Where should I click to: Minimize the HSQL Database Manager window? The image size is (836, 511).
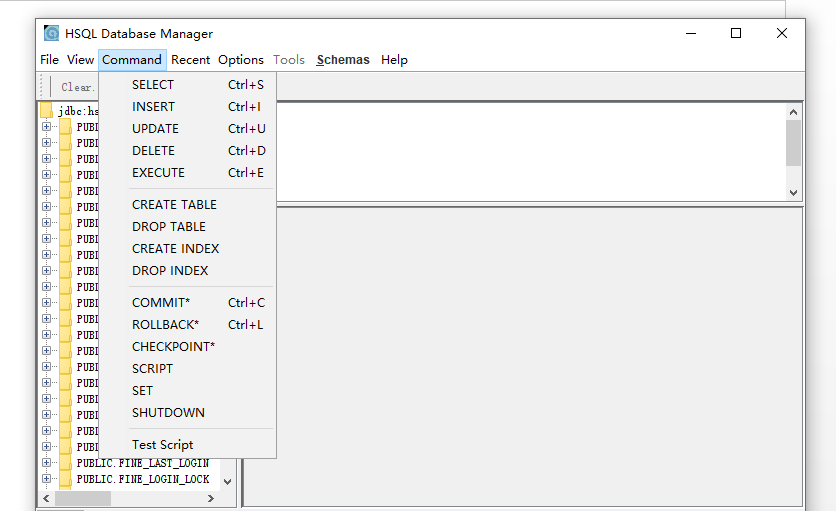[691, 33]
